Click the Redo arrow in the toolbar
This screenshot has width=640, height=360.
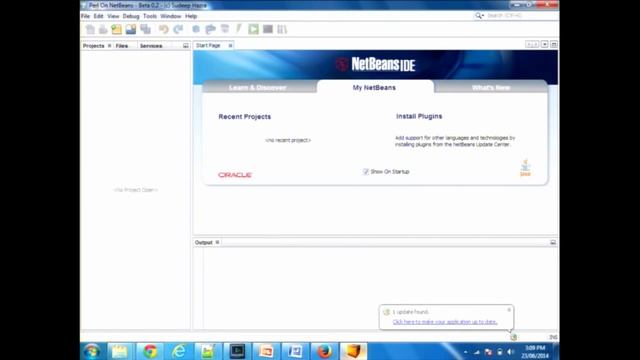click(178, 29)
